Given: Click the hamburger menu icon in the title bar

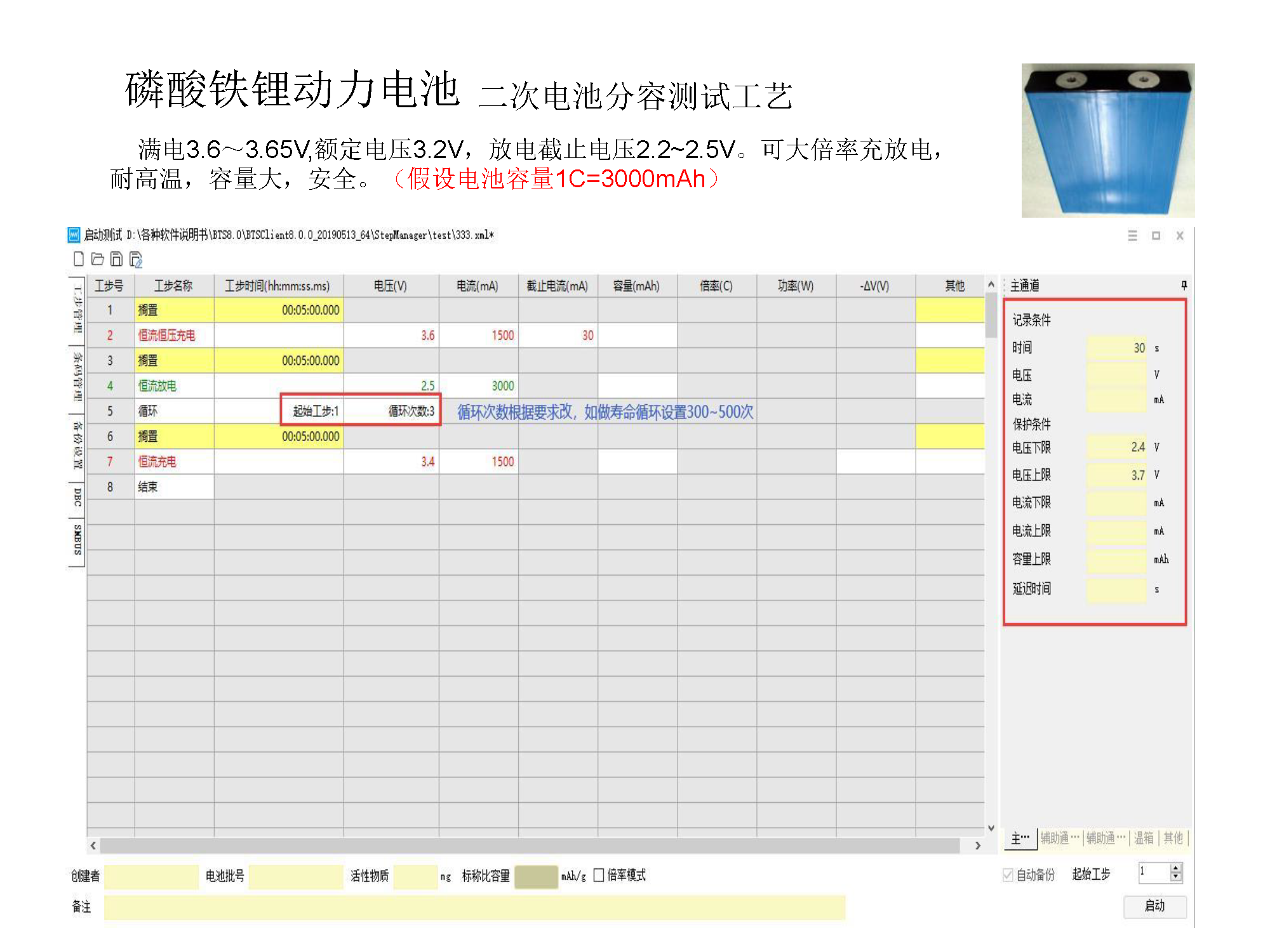Looking at the screenshot, I should point(1132,235).
